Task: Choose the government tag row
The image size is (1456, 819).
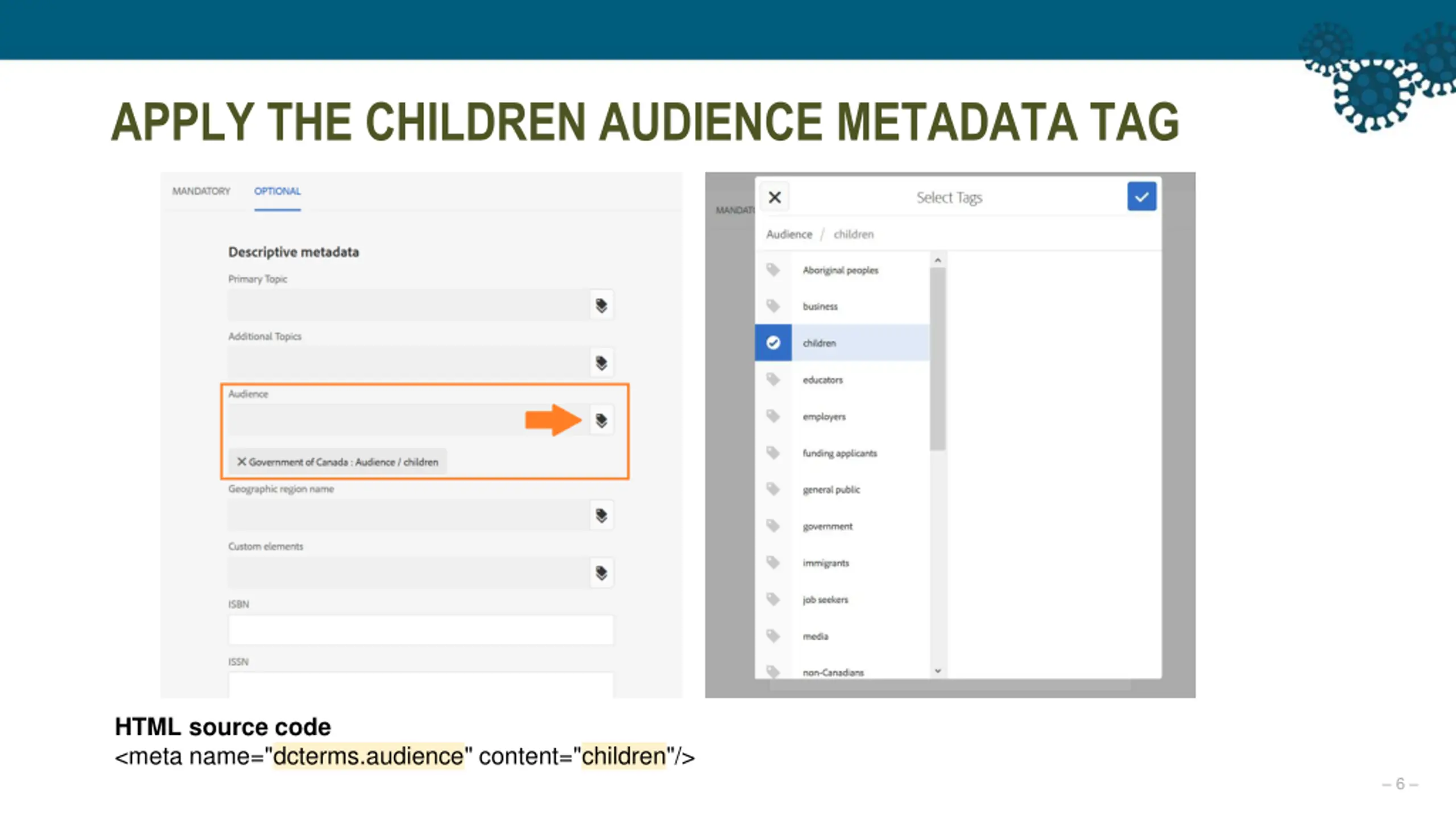Action: click(842, 526)
